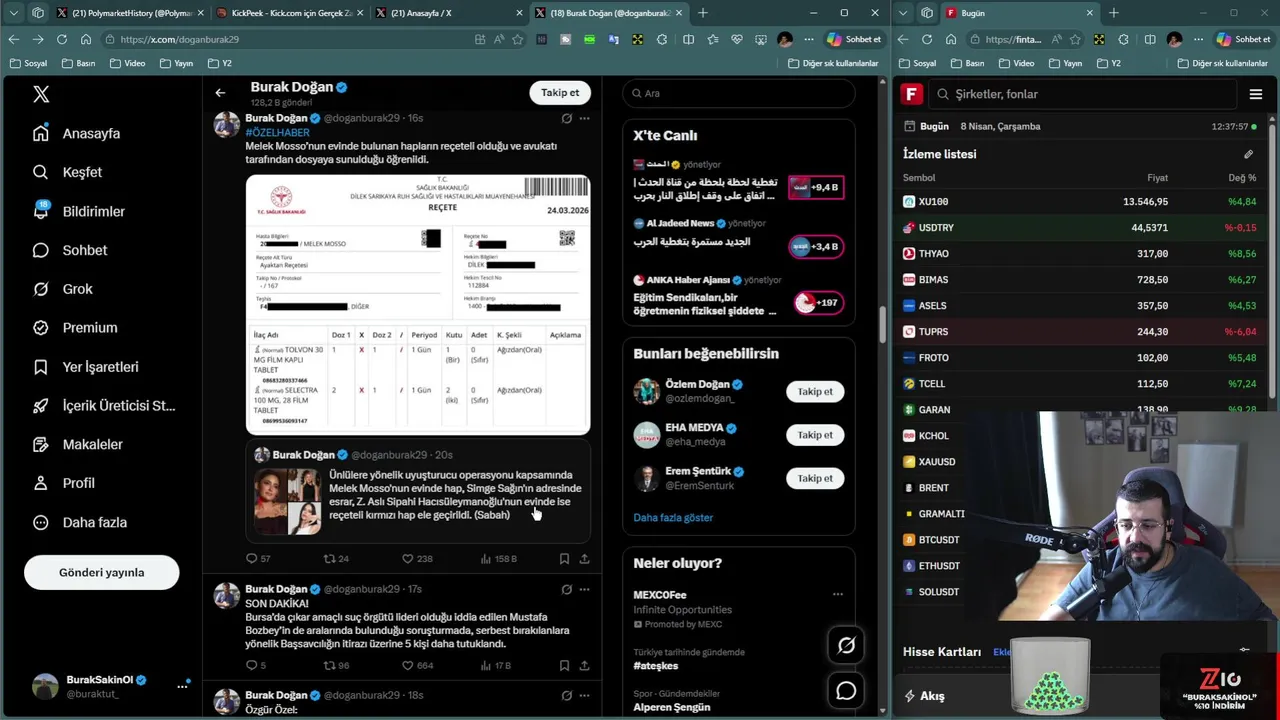Open a new tab in left browser

coord(703,13)
